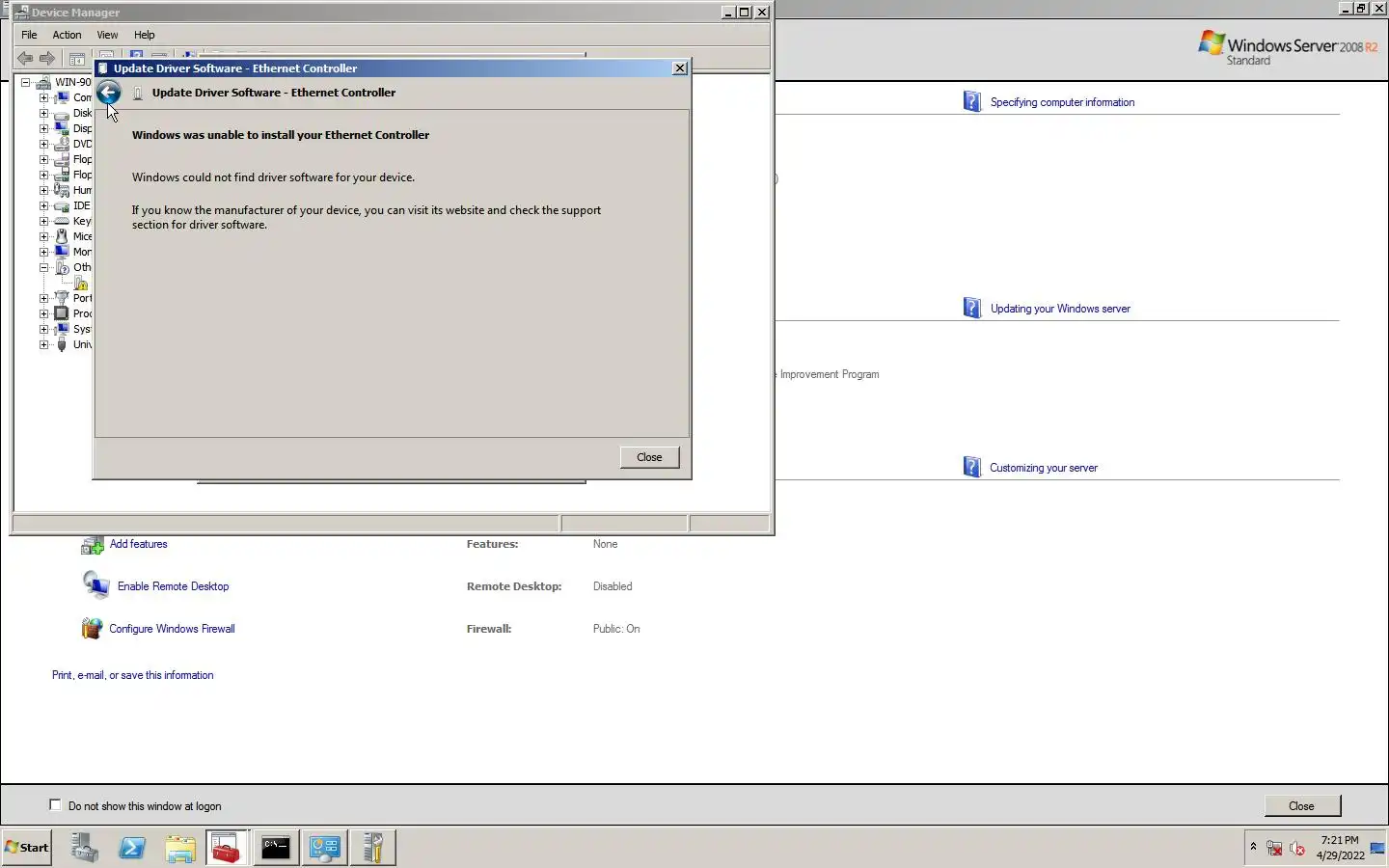Click show/hide console tree toolbar icon
1389x868 pixels.
pyautogui.click(x=77, y=58)
